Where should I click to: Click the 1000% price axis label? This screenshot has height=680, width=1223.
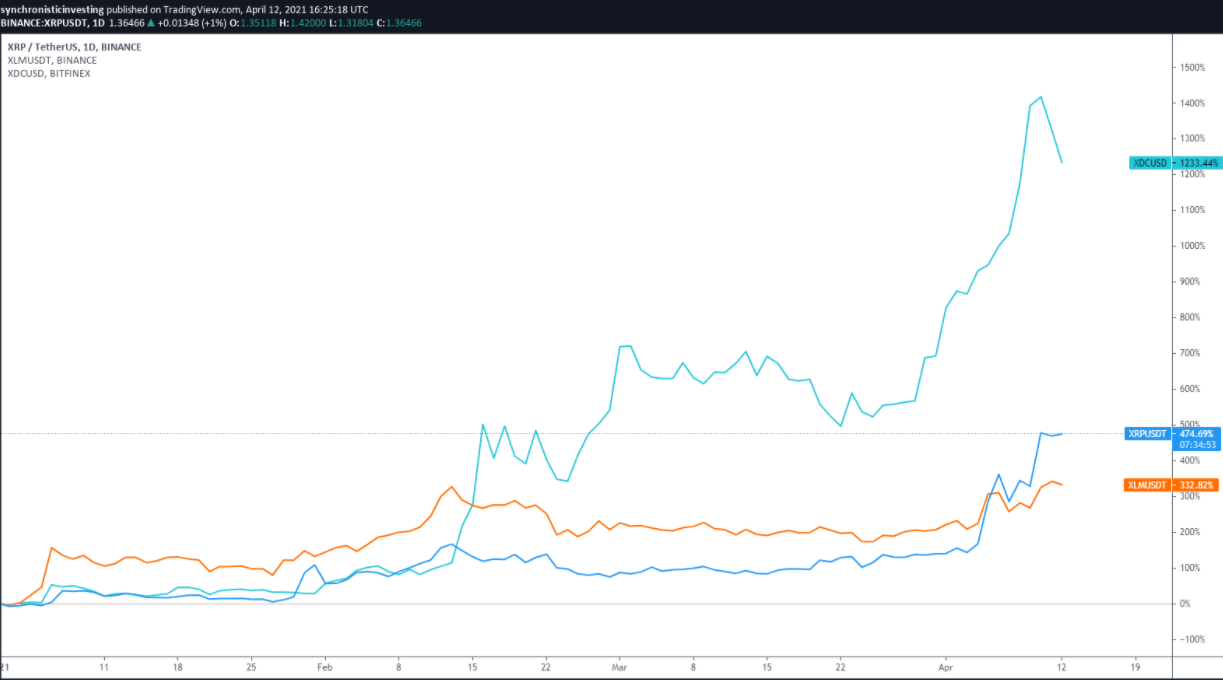tap(1194, 246)
